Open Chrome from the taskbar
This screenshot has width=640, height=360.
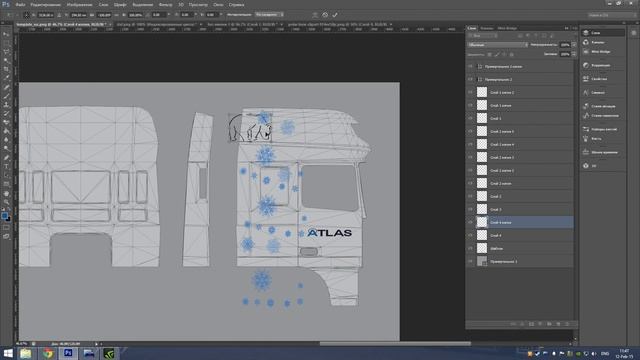48,353
